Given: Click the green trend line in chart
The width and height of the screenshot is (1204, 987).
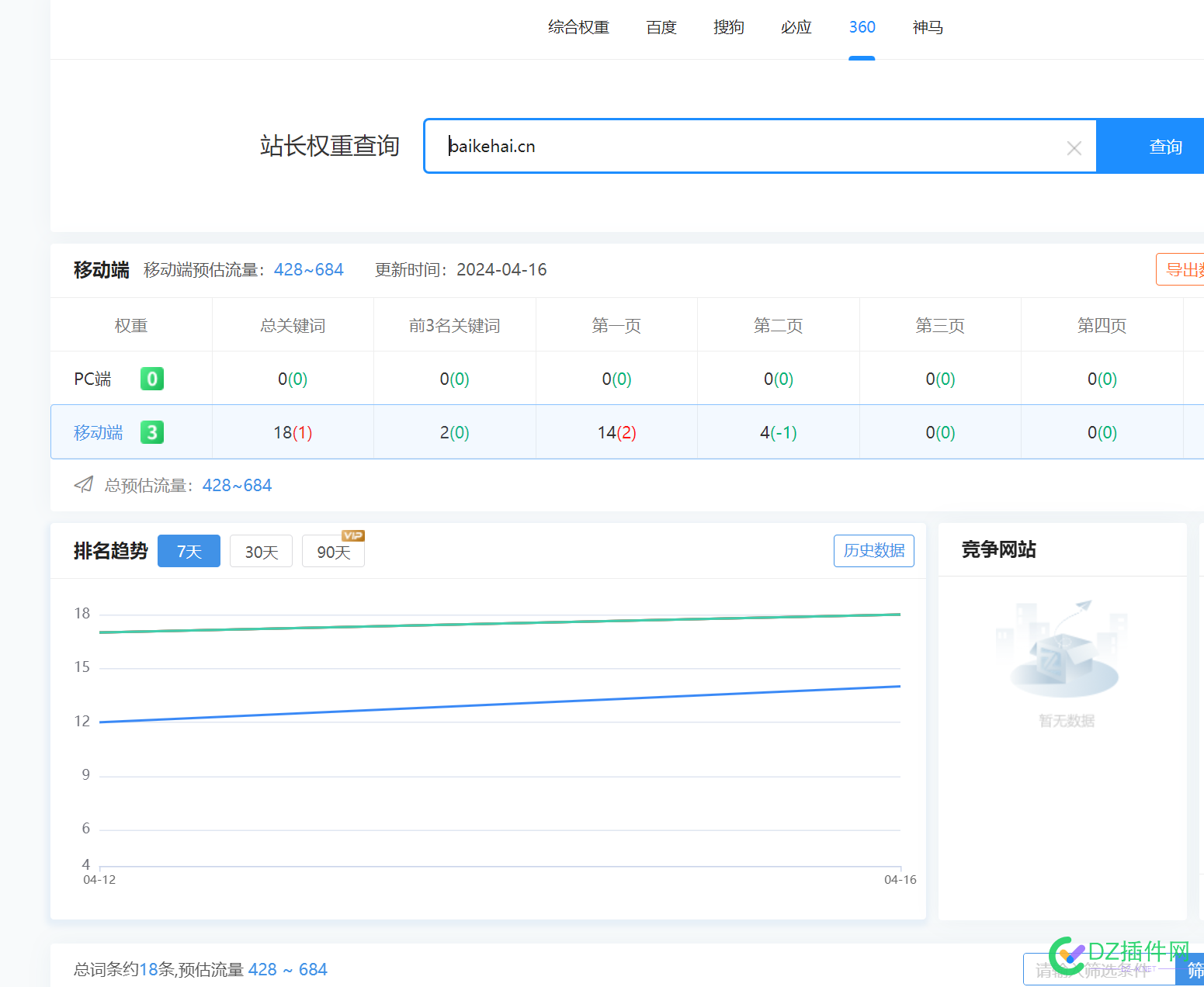Looking at the screenshot, I should coord(500,623).
